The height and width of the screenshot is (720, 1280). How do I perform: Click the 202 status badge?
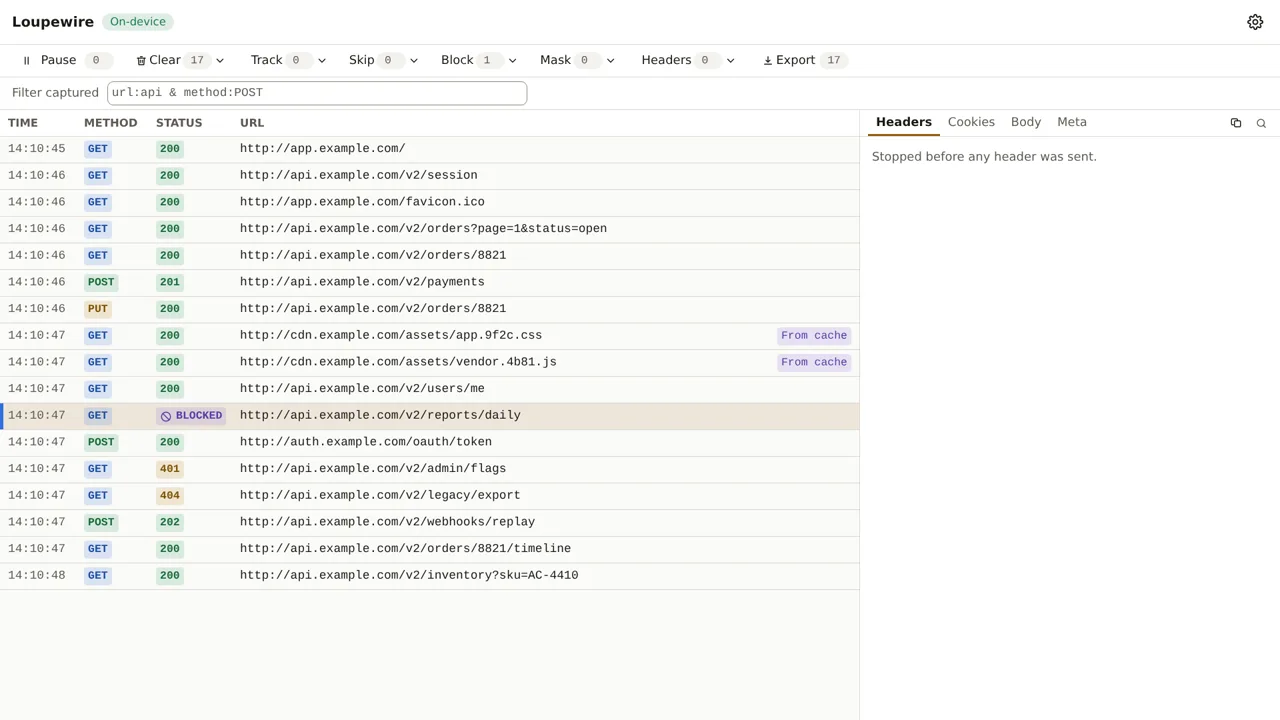(170, 522)
